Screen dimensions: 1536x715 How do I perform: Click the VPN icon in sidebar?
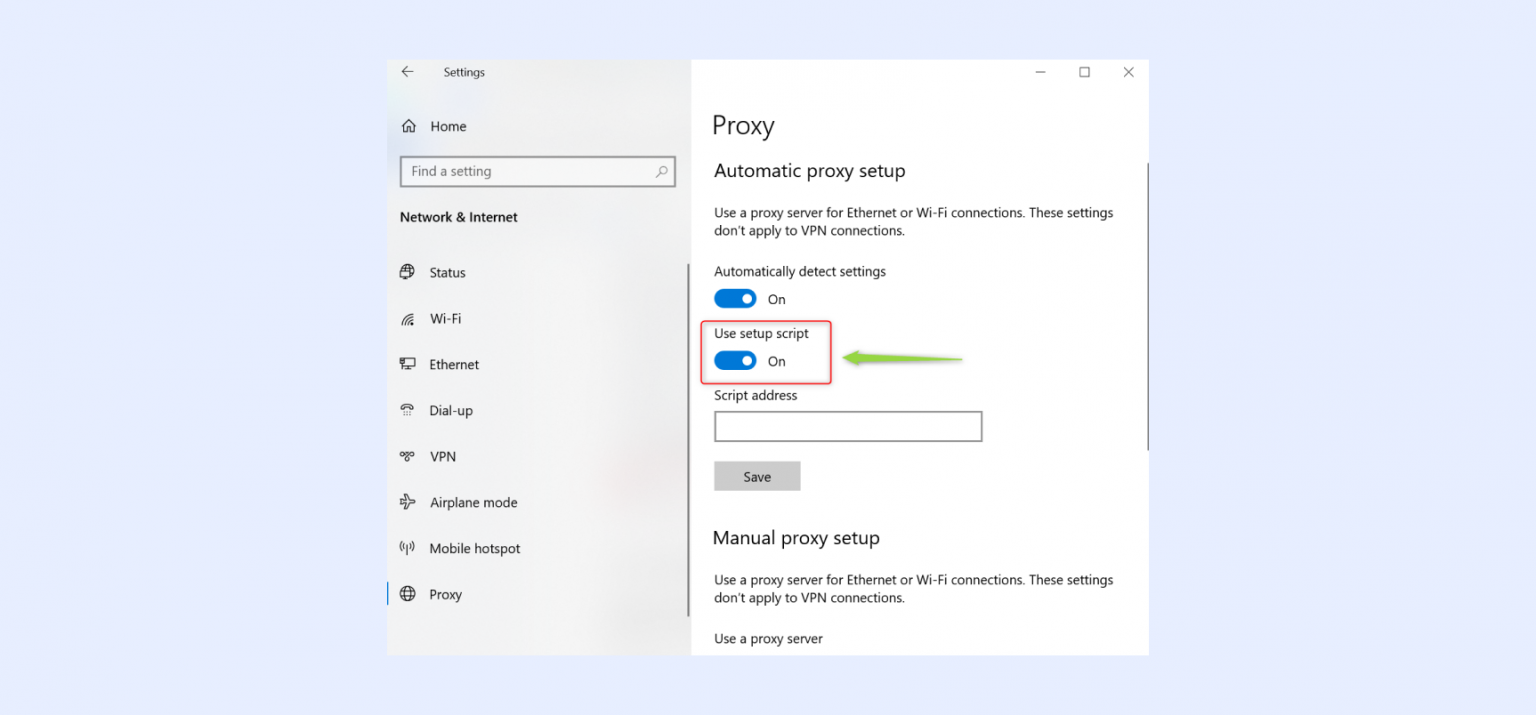pos(407,456)
